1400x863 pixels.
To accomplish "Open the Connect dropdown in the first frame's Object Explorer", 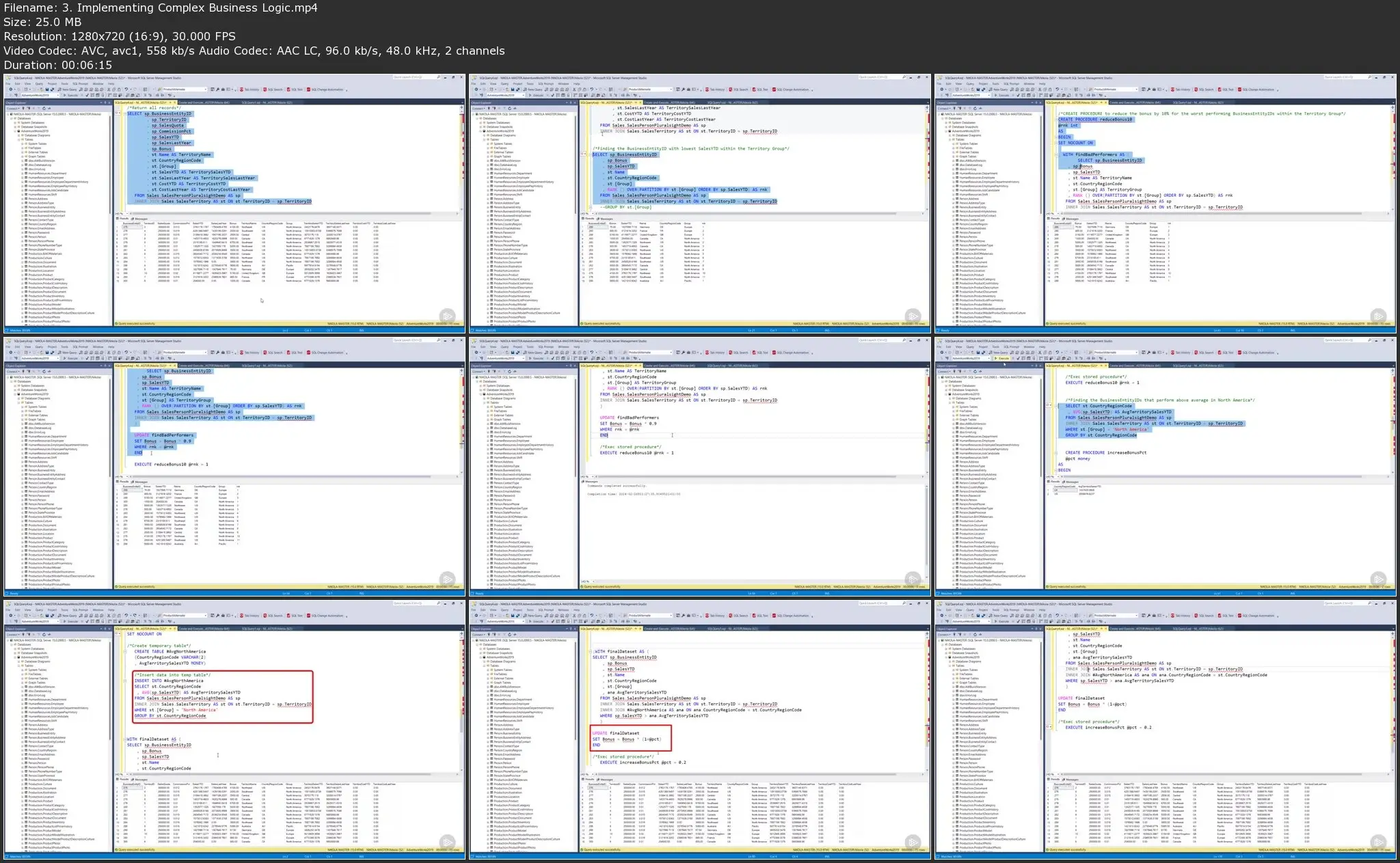I will 12,108.
